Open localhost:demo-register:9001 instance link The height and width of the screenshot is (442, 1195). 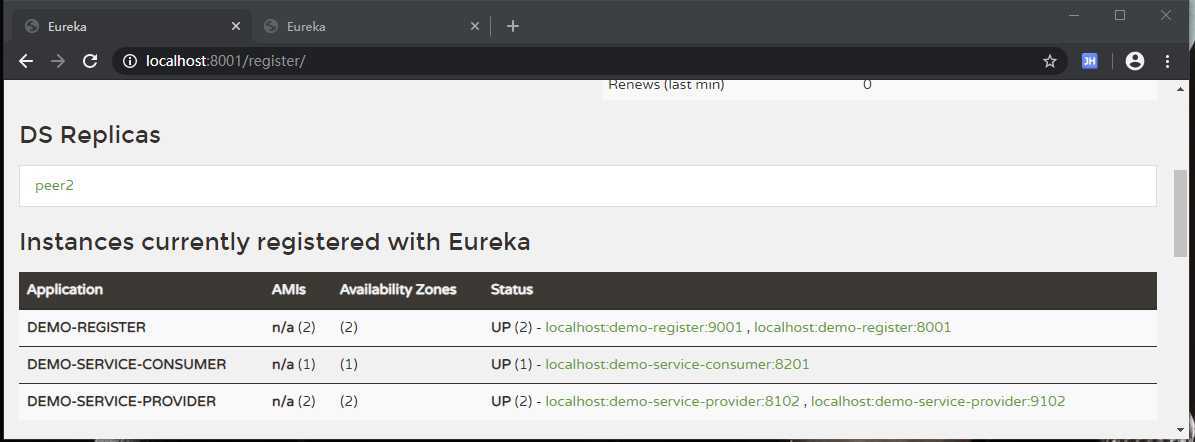coord(645,327)
